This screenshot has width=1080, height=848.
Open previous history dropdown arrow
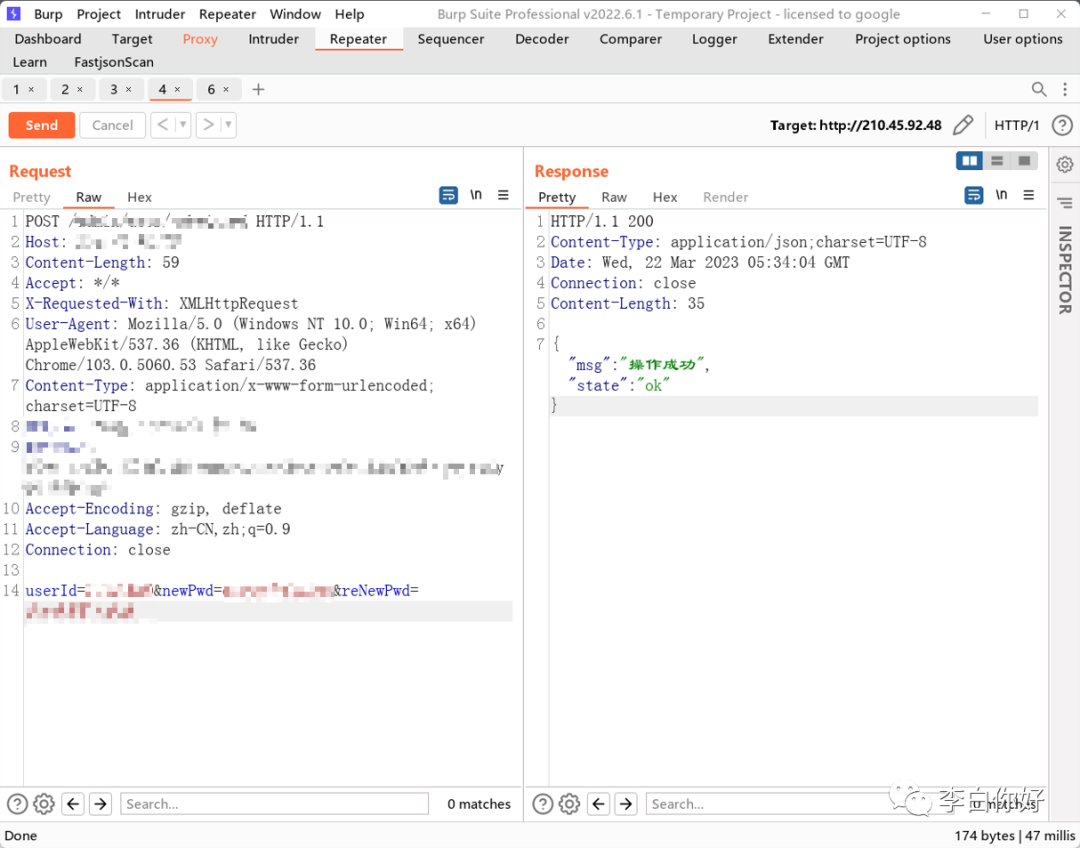pyautogui.click(x=183, y=125)
